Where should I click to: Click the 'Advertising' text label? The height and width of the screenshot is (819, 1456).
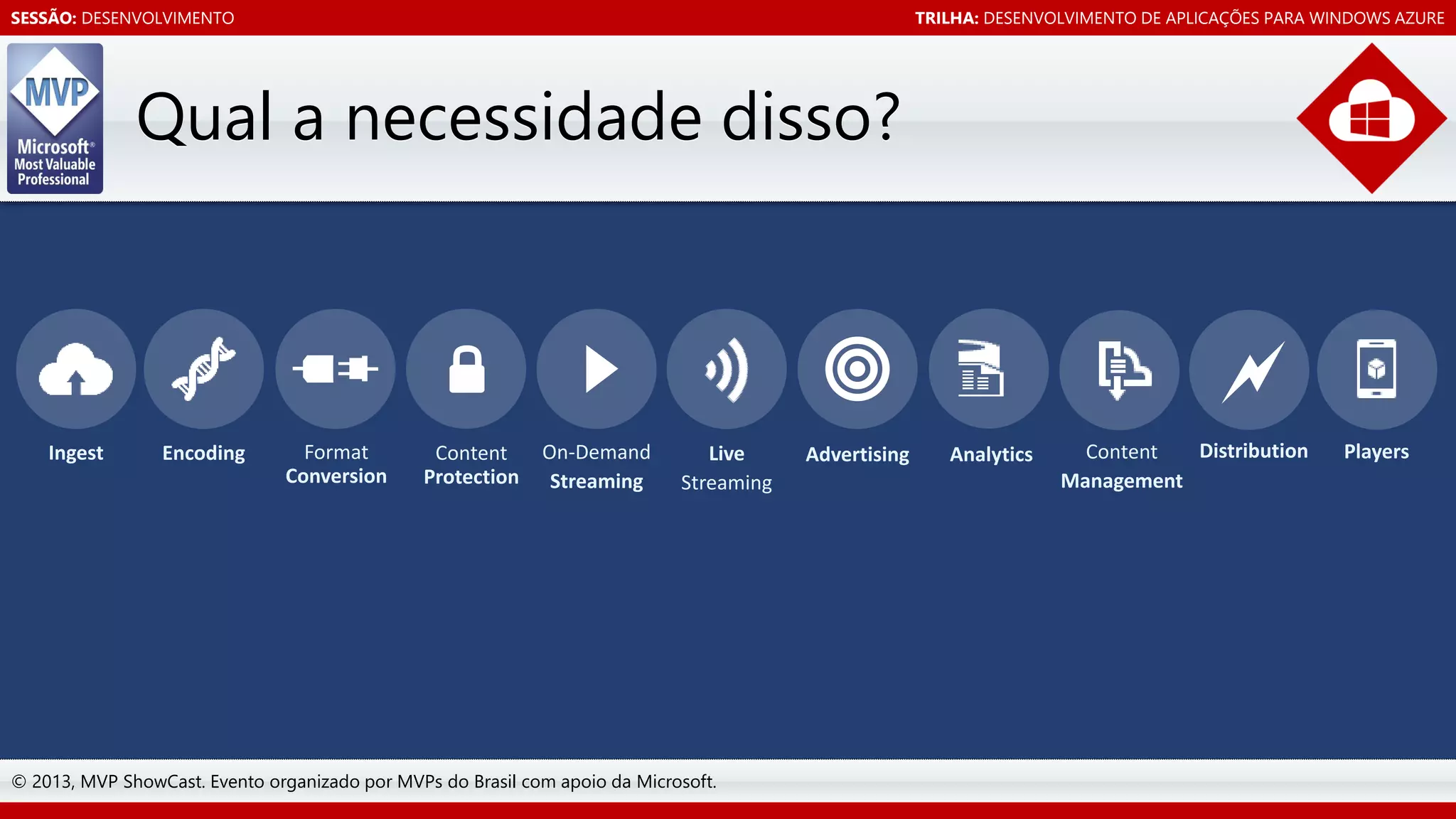pos(857,455)
